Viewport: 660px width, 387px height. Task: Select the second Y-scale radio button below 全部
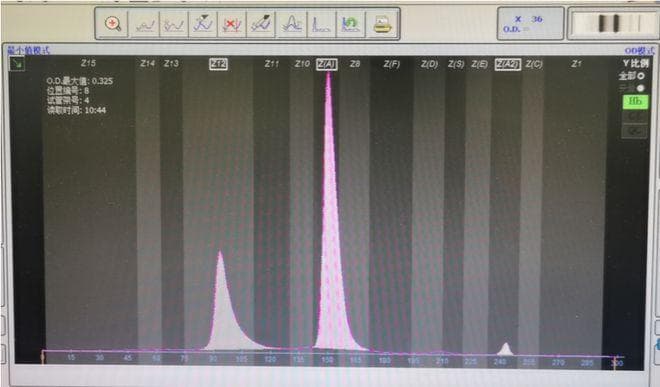(x=641, y=88)
